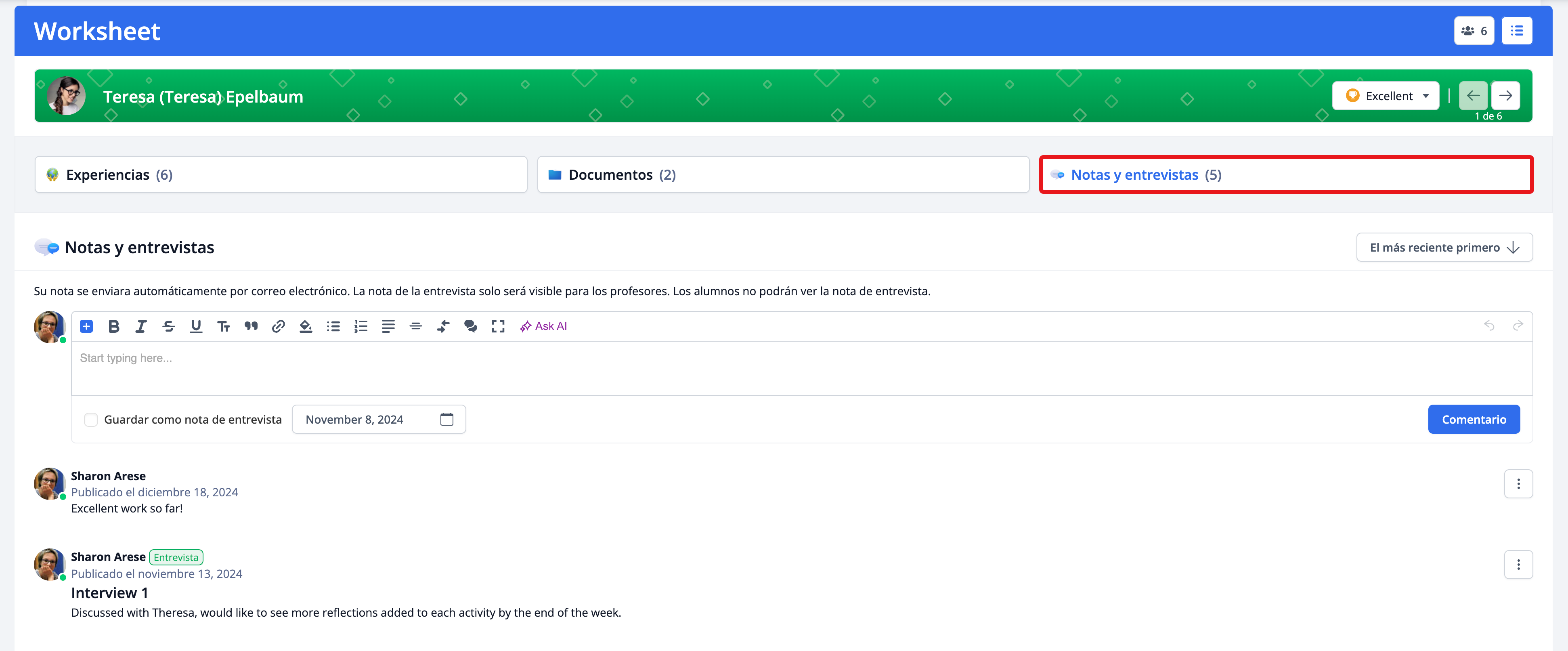Open options menu for Interview 1 note
The height and width of the screenshot is (651, 1568).
pyautogui.click(x=1518, y=565)
